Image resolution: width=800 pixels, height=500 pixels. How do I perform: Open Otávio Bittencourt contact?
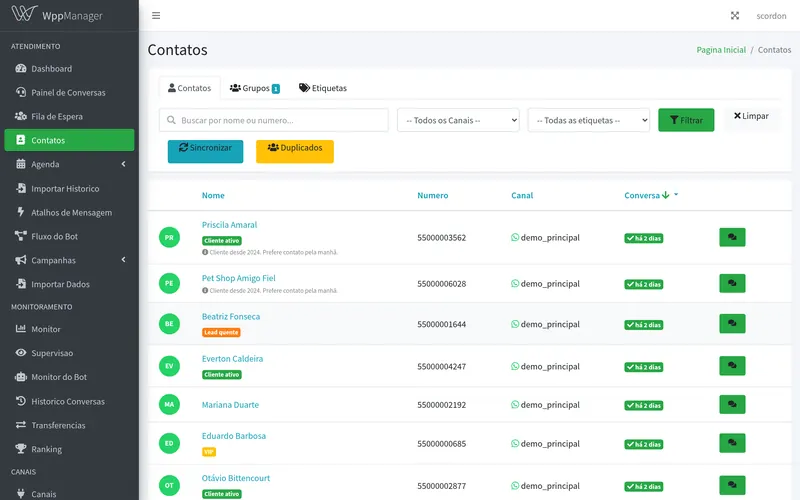coord(236,478)
